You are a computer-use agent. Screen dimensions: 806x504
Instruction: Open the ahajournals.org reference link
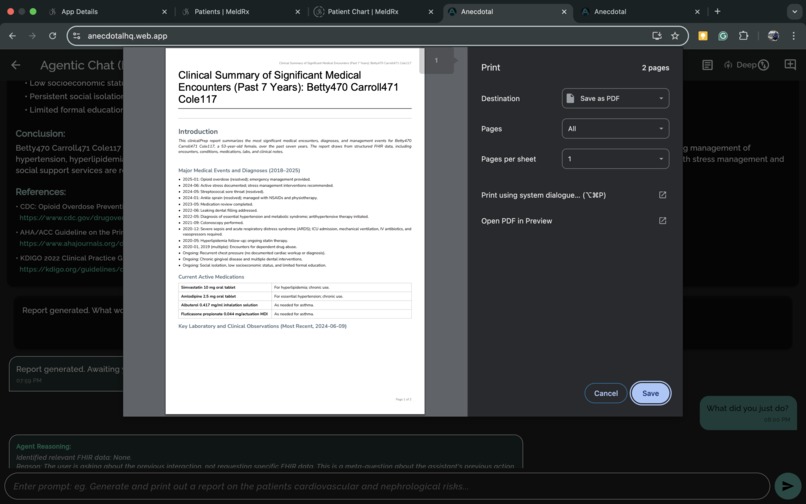pos(71,243)
